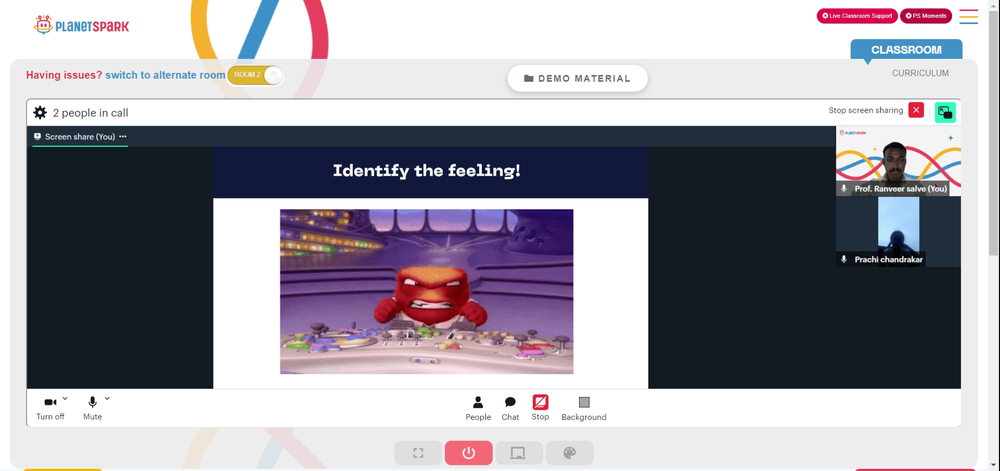Click the camera Turn off icon

(50, 402)
